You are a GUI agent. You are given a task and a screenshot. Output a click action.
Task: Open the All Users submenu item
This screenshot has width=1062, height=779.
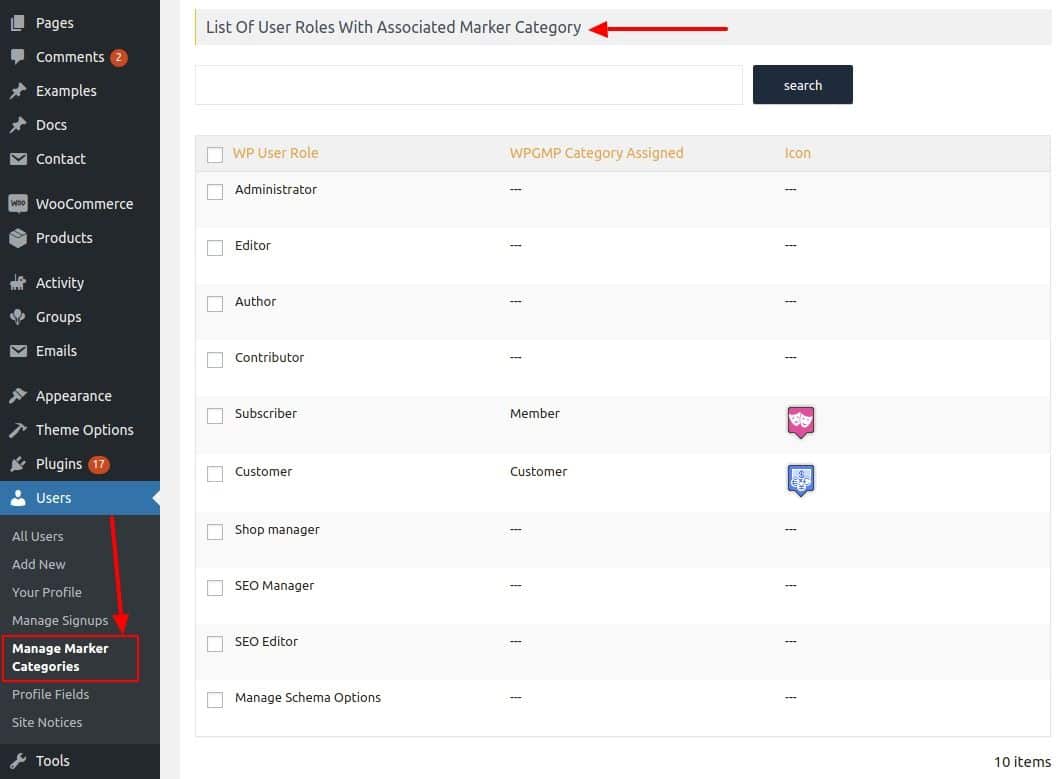(x=37, y=536)
